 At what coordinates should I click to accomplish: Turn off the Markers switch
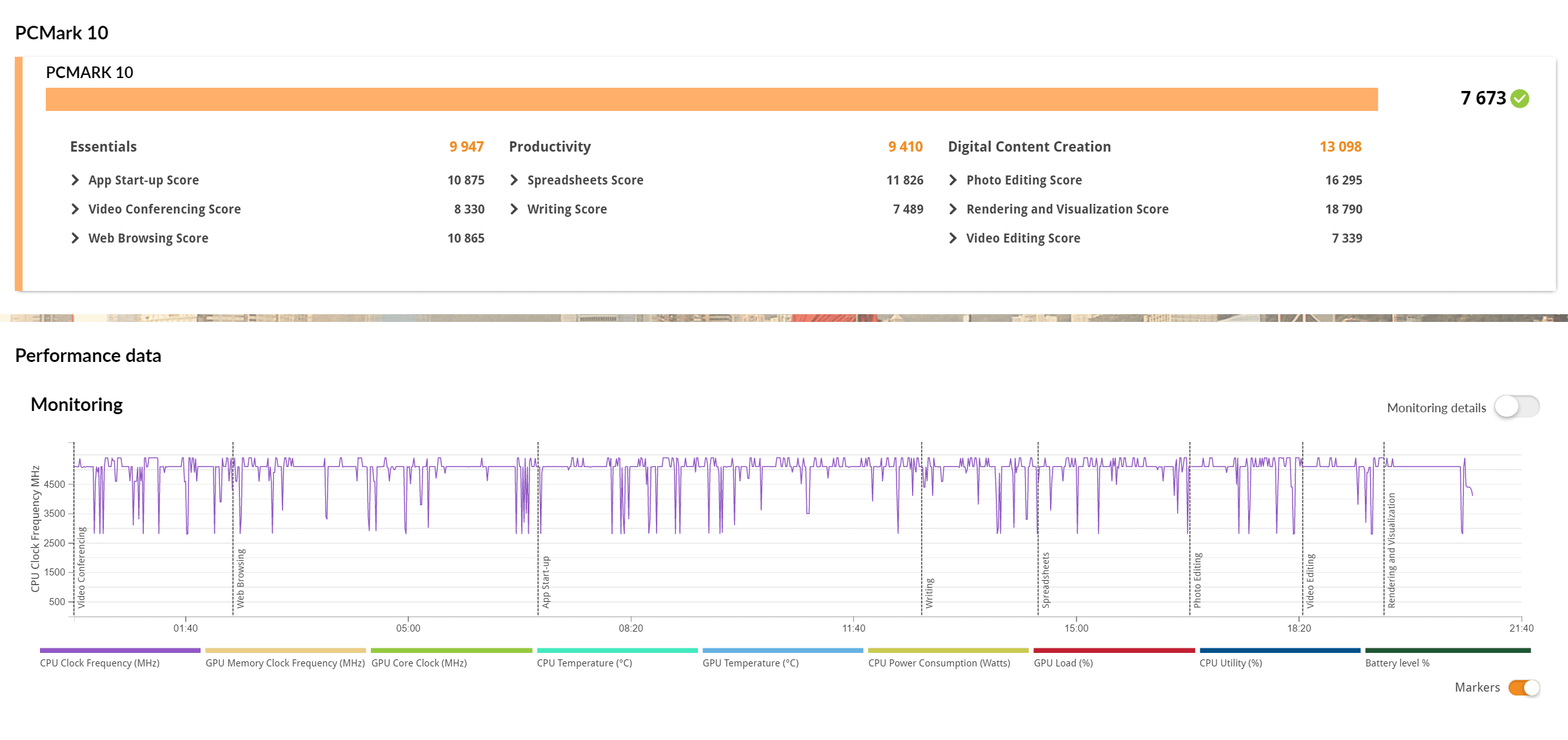1524,688
